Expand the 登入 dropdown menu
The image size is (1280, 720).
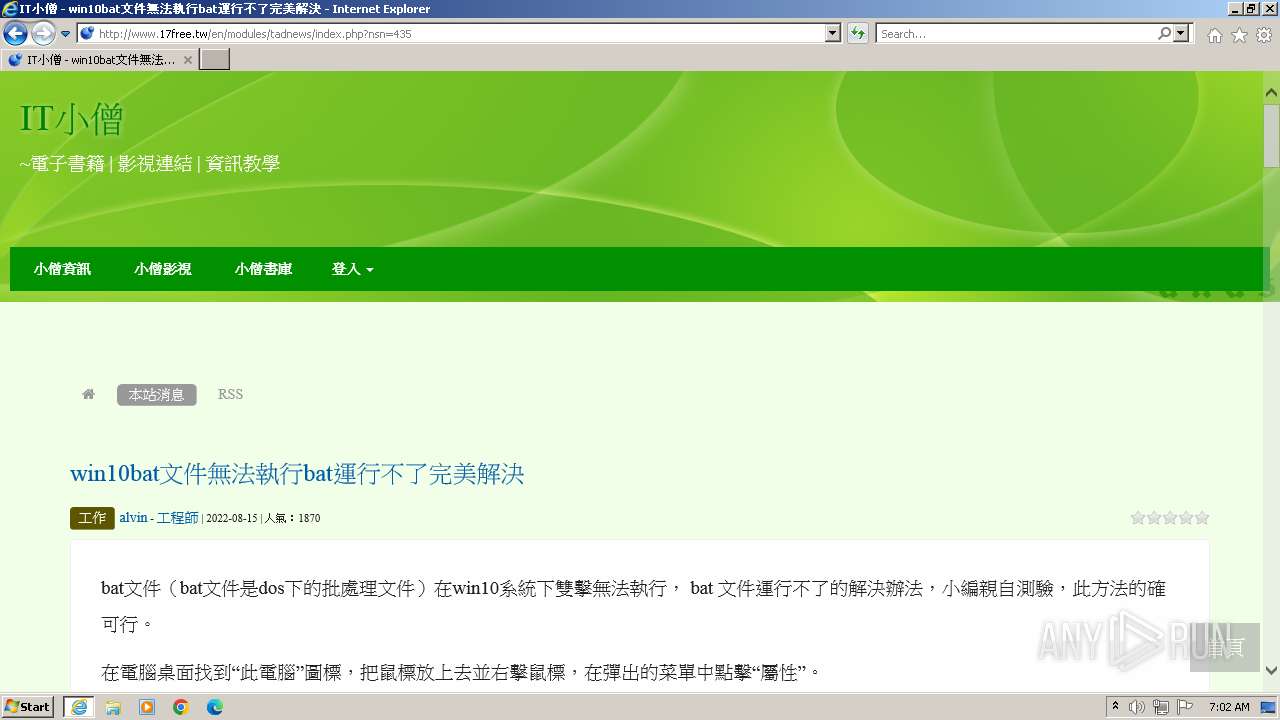pyautogui.click(x=352, y=269)
